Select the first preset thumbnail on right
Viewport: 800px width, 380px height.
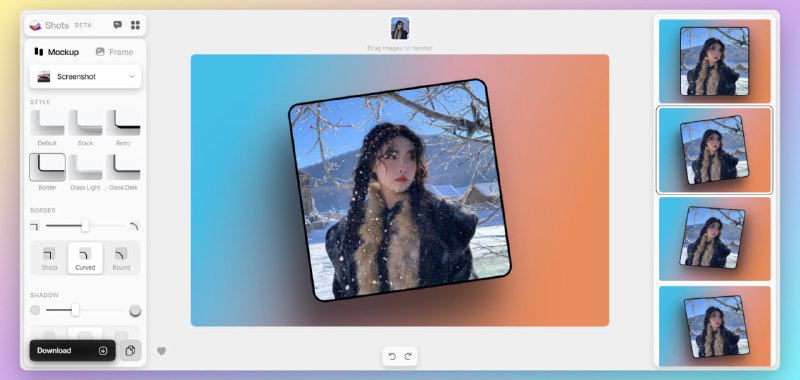click(714, 61)
